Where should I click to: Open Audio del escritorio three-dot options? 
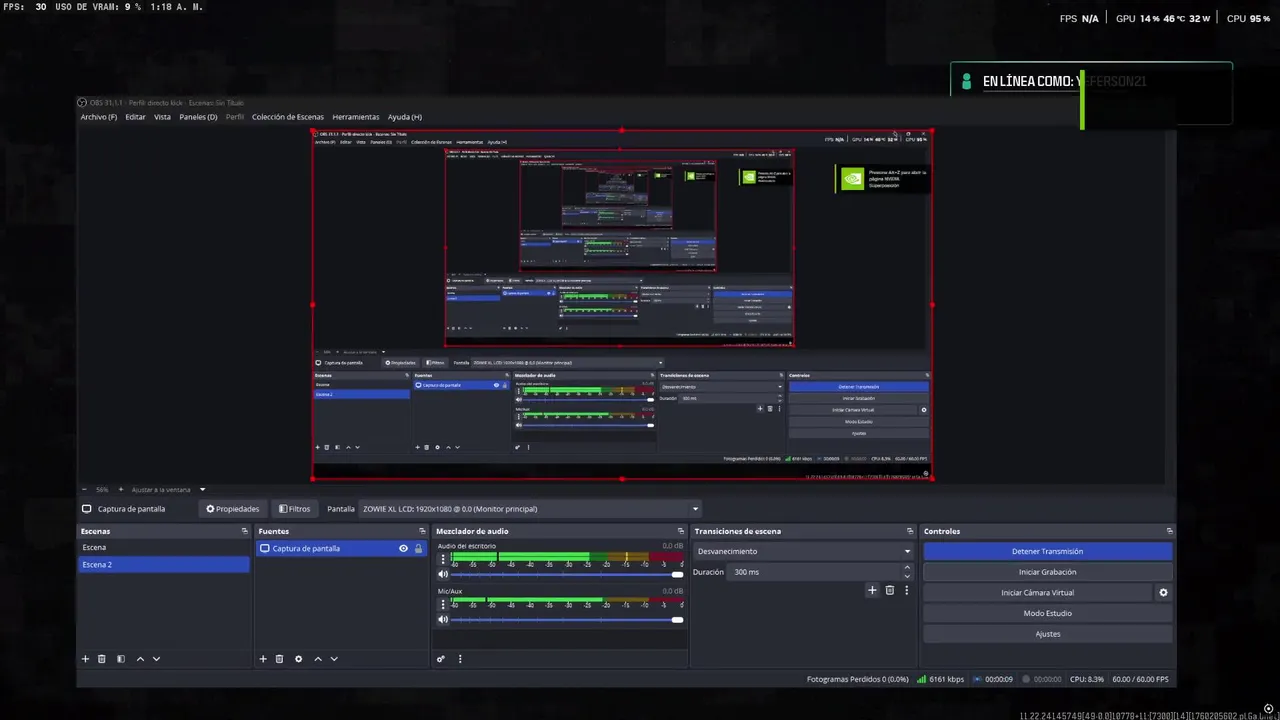click(443, 558)
